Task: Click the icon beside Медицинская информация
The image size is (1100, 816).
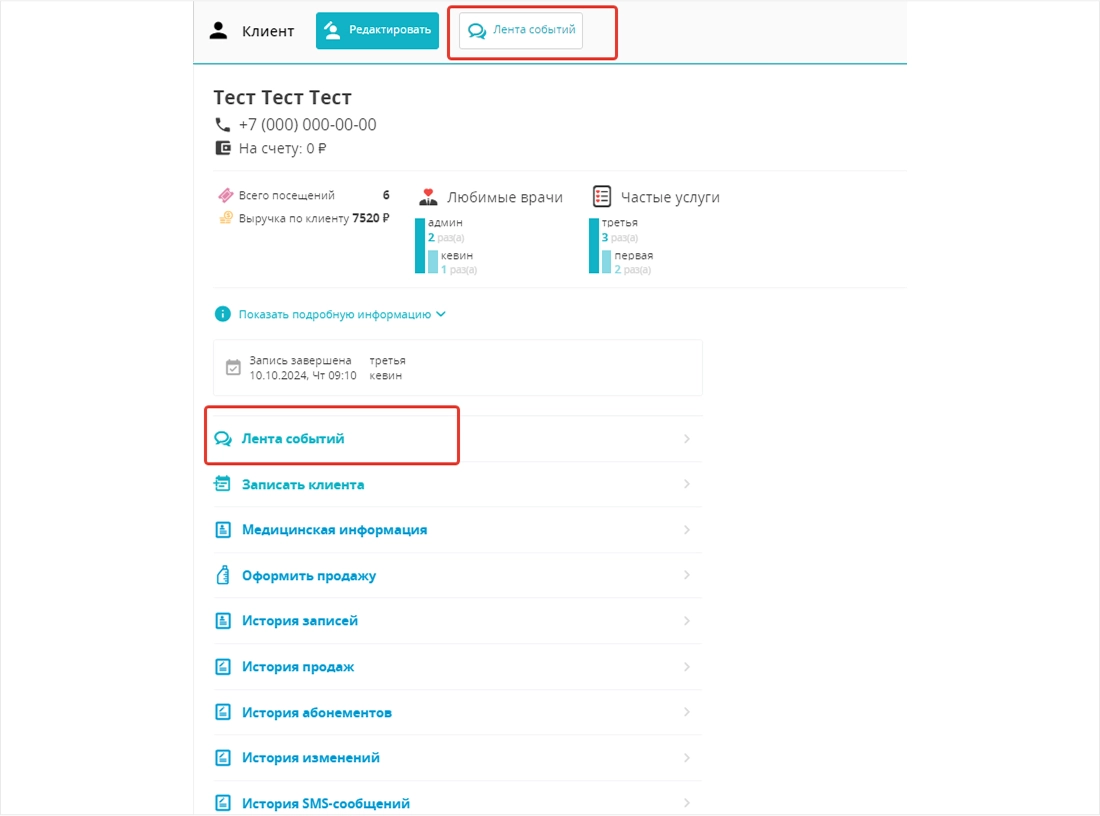Action: [x=222, y=530]
